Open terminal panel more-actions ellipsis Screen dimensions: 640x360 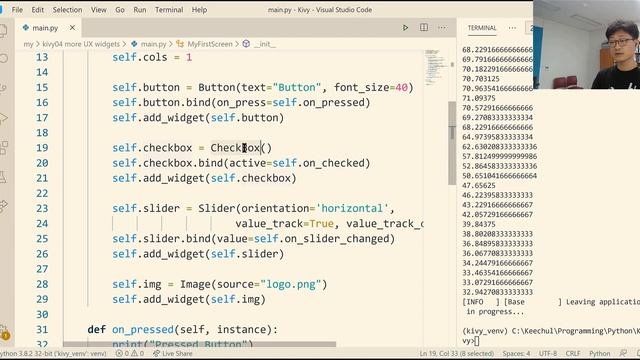coord(512,28)
